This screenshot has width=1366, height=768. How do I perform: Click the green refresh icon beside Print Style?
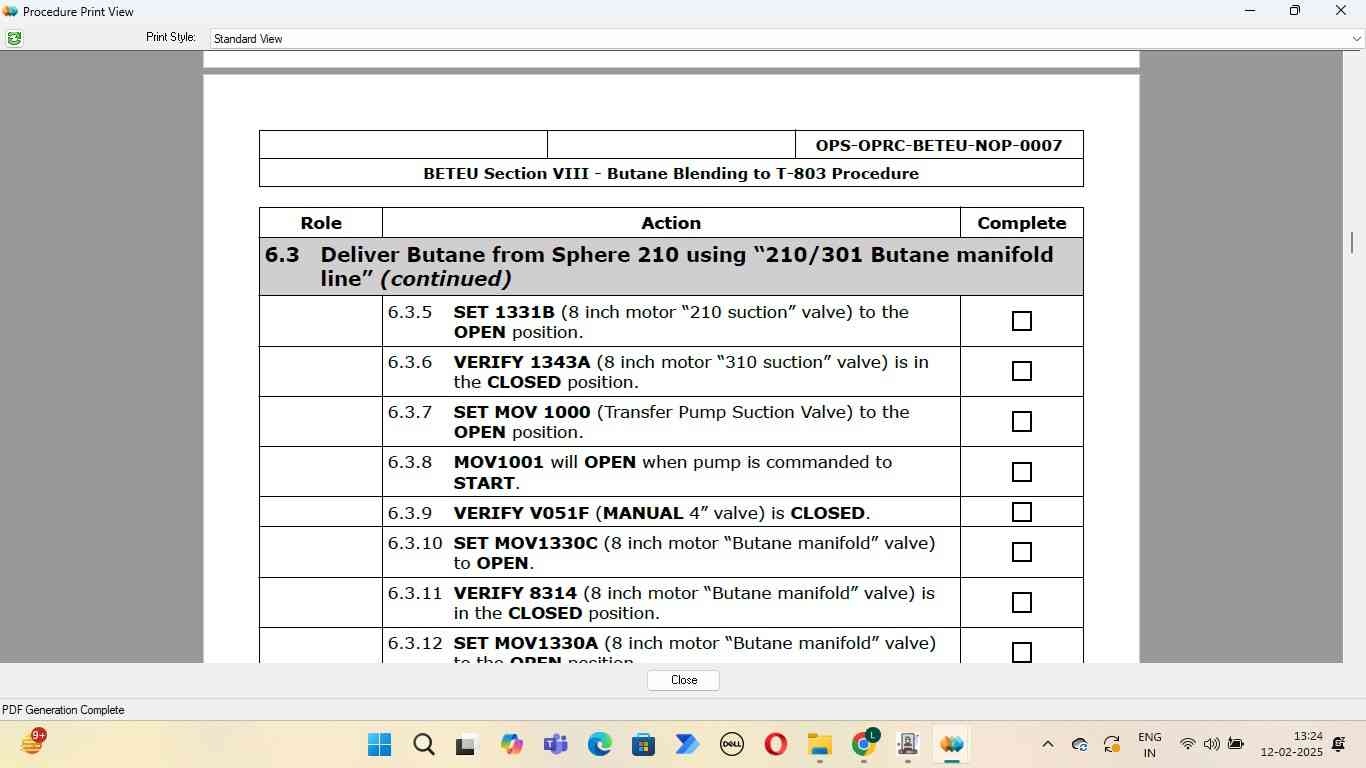pyautogui.click(x=14, y=38)
